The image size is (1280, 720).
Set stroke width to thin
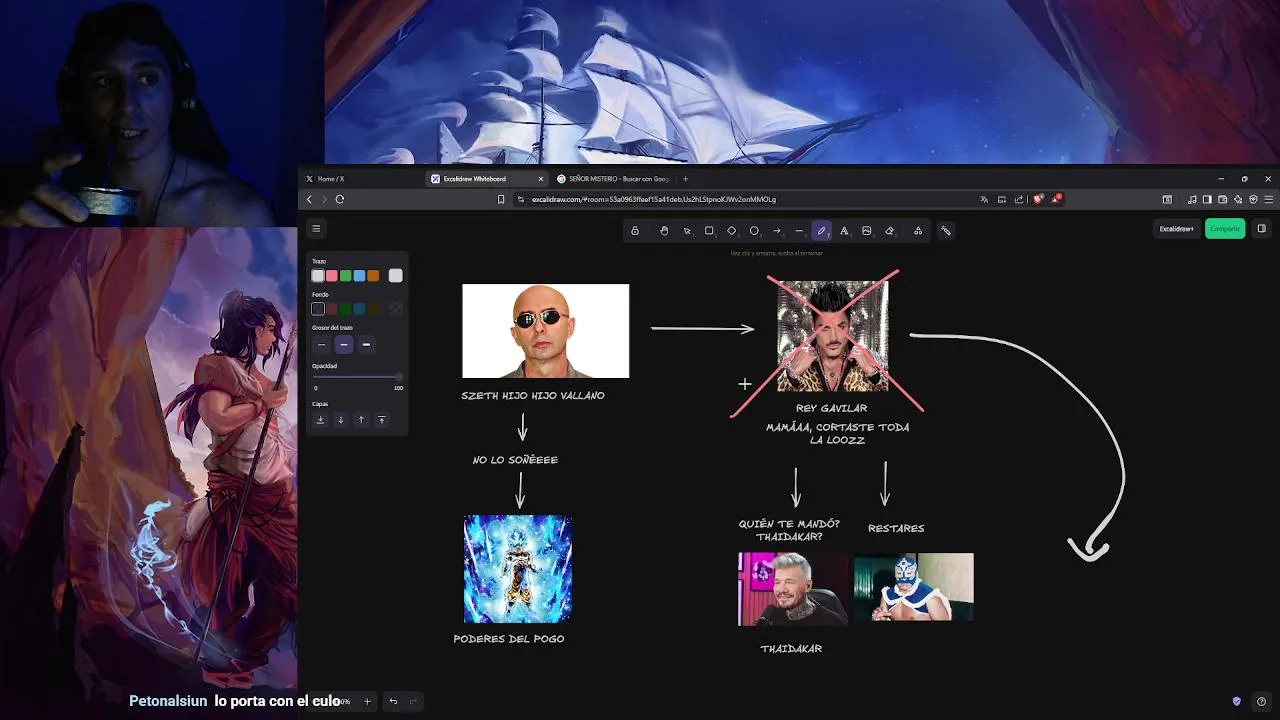point(321,345)
